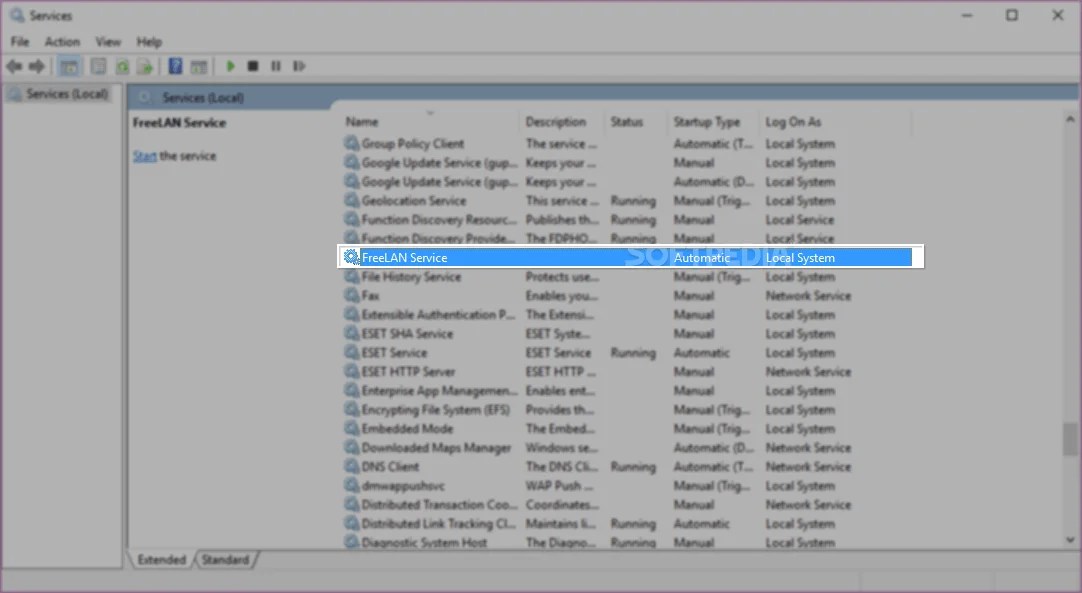
Task: Open the Action menu
Action: [x=62, y=42]
